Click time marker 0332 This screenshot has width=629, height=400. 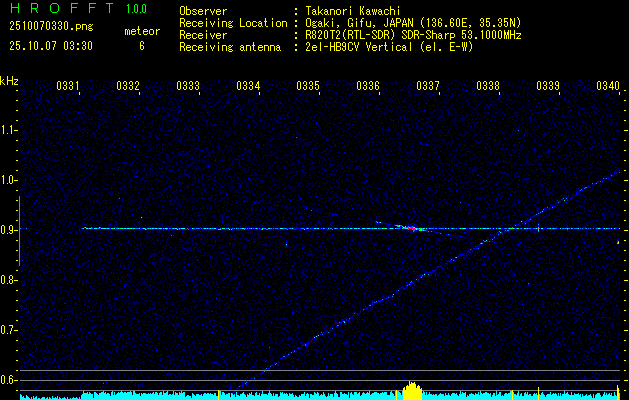(128, 85)
